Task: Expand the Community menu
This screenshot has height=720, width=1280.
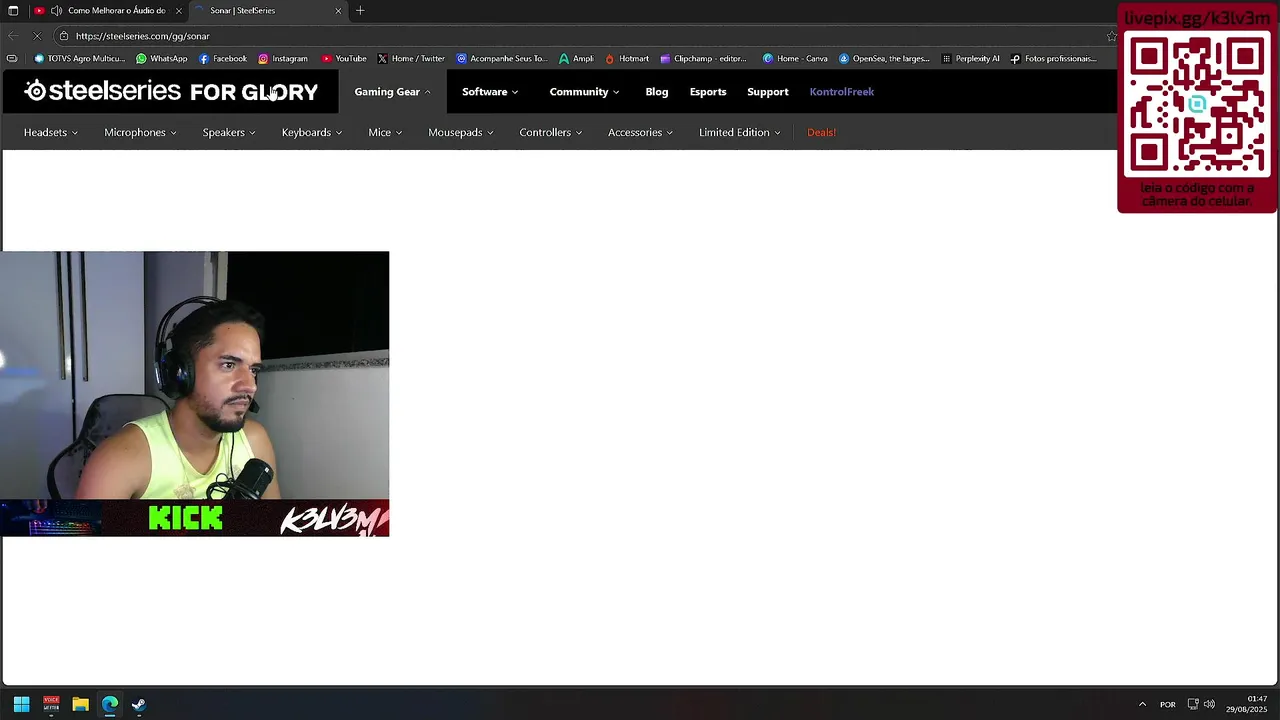Action: pyautogui.click(x=584, y=92)
